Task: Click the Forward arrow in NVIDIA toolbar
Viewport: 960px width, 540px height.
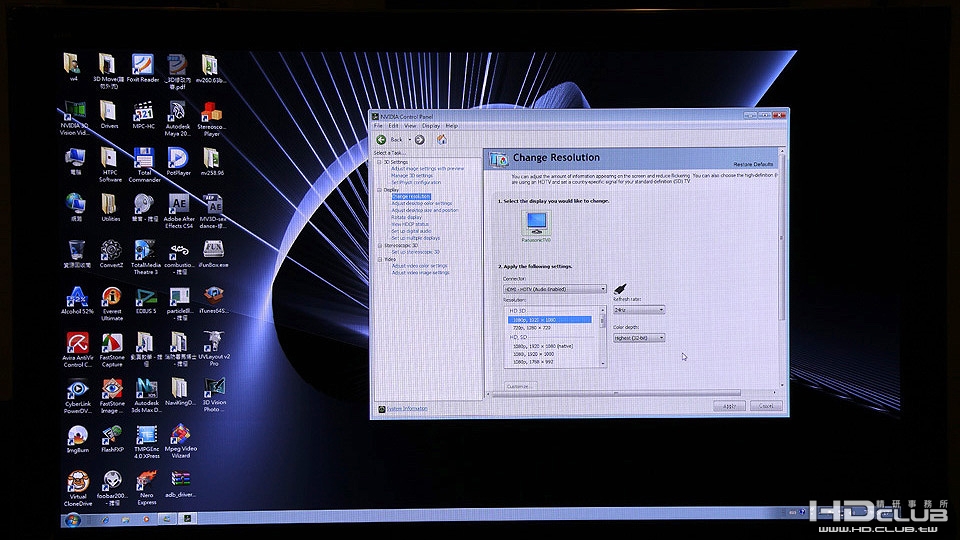Action: click(x=419, y=140)
